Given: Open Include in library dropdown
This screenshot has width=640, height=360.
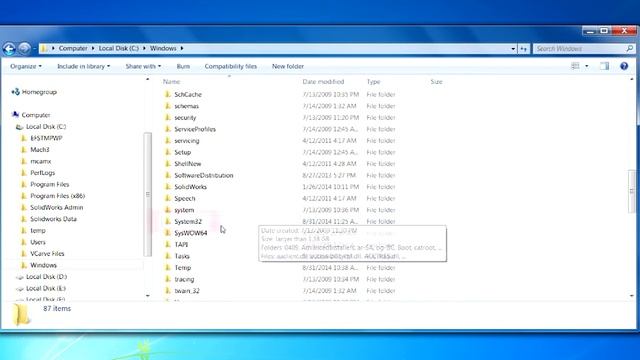Looking at the screenshot, I should coord(83,66).
